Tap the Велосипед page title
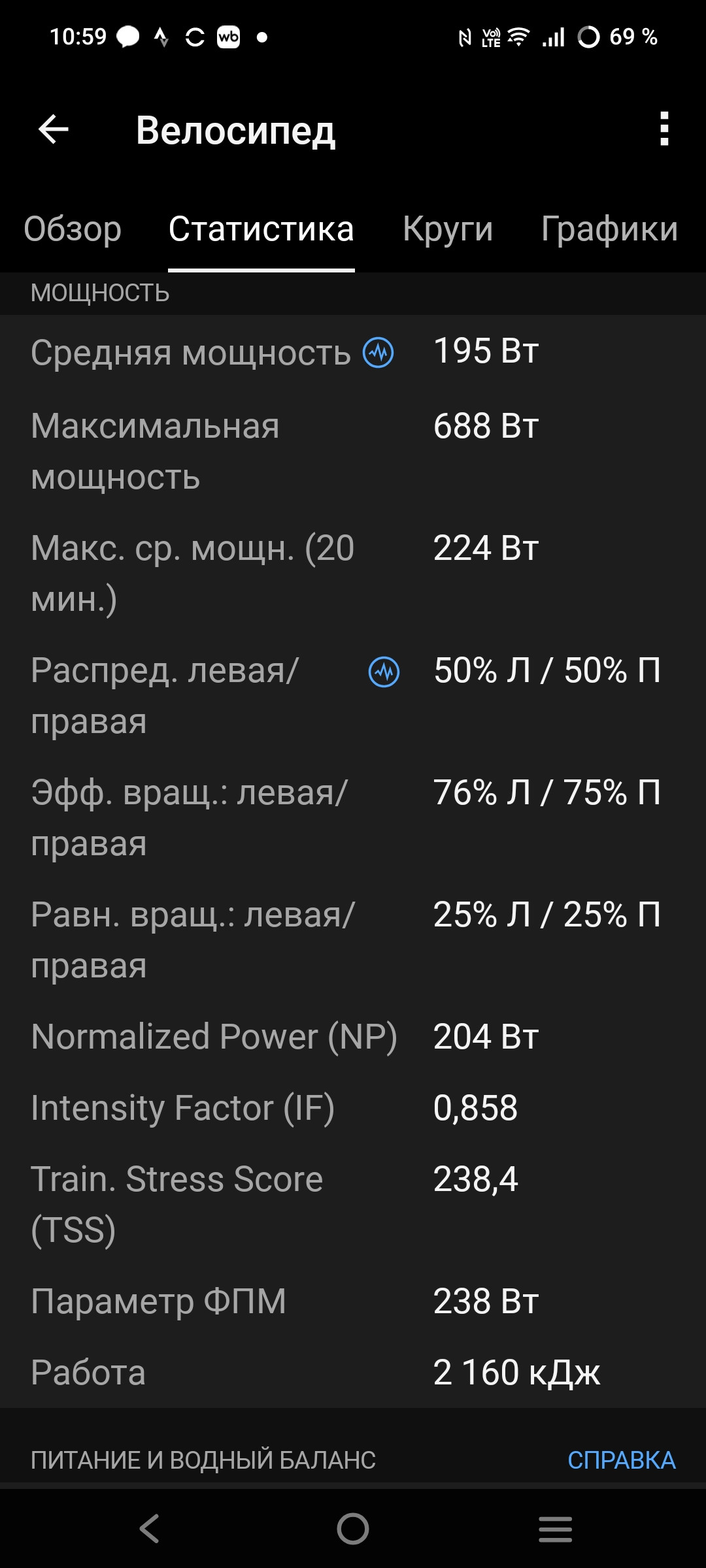This screenshot has width=706, height=1568. (x=236, y=130)
